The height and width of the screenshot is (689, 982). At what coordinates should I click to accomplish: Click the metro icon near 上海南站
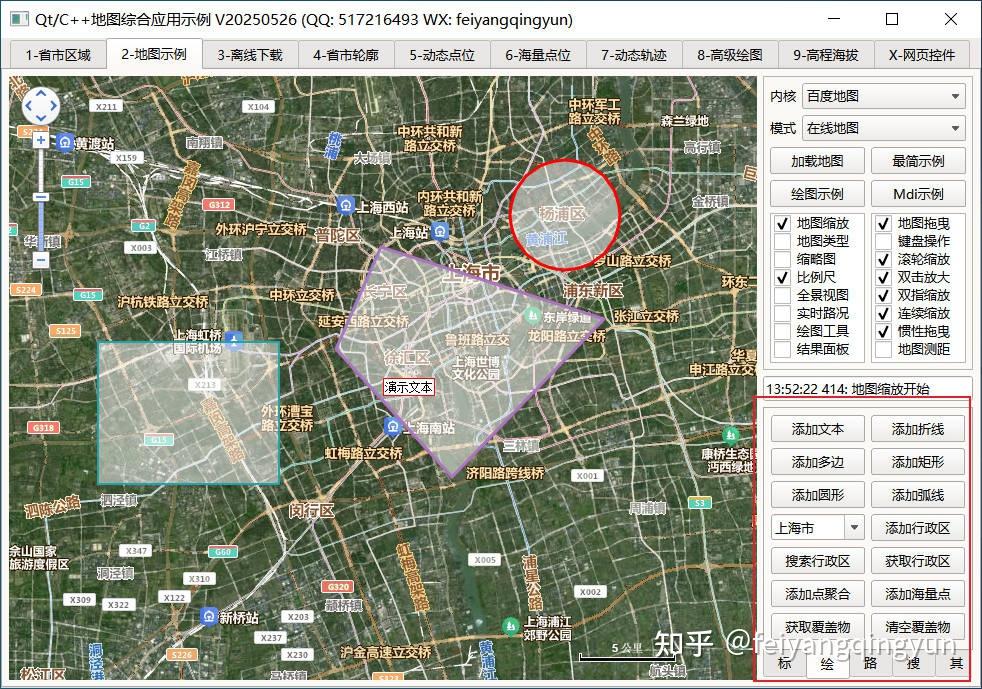392,425
